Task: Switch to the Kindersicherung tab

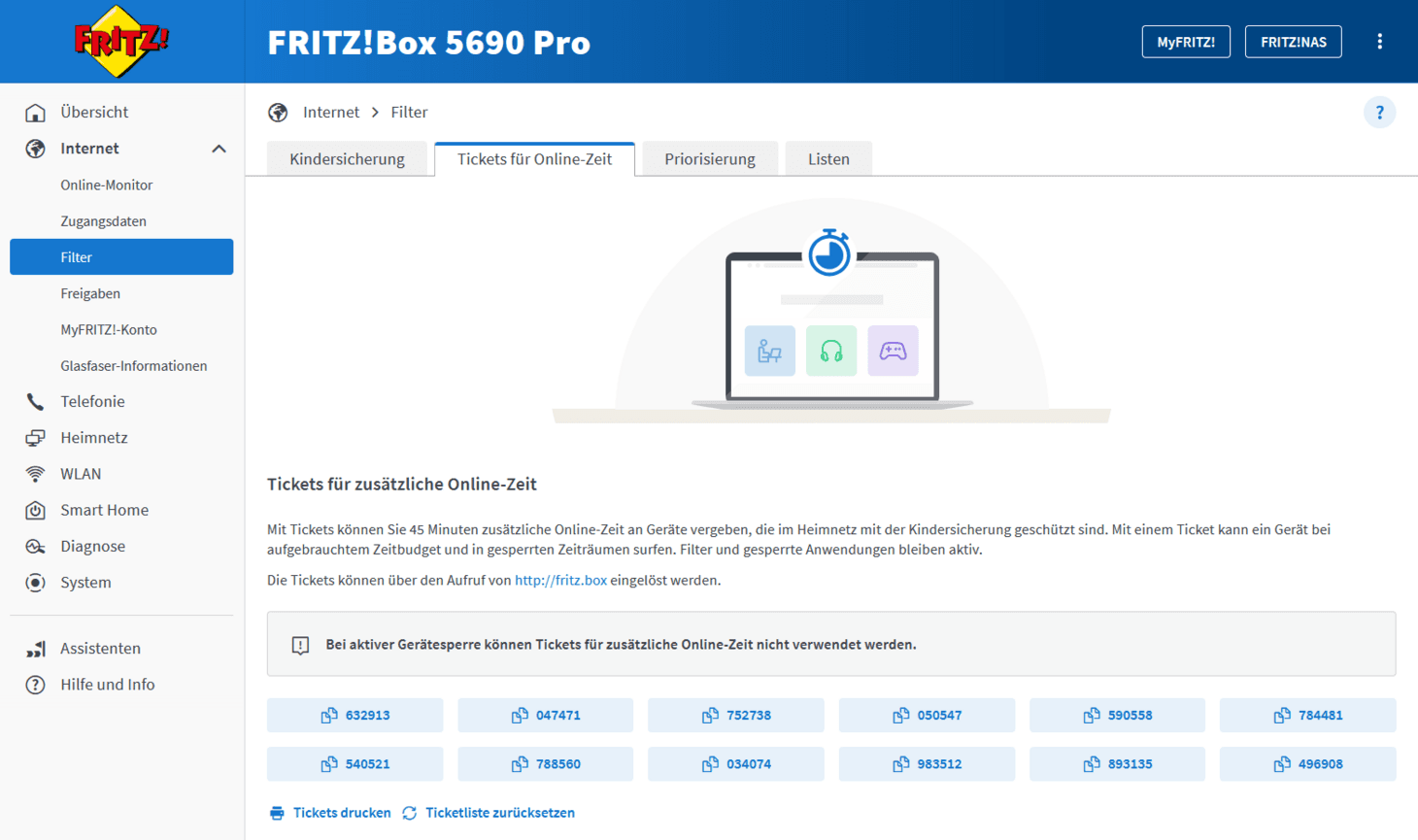Action: (347, 159)
